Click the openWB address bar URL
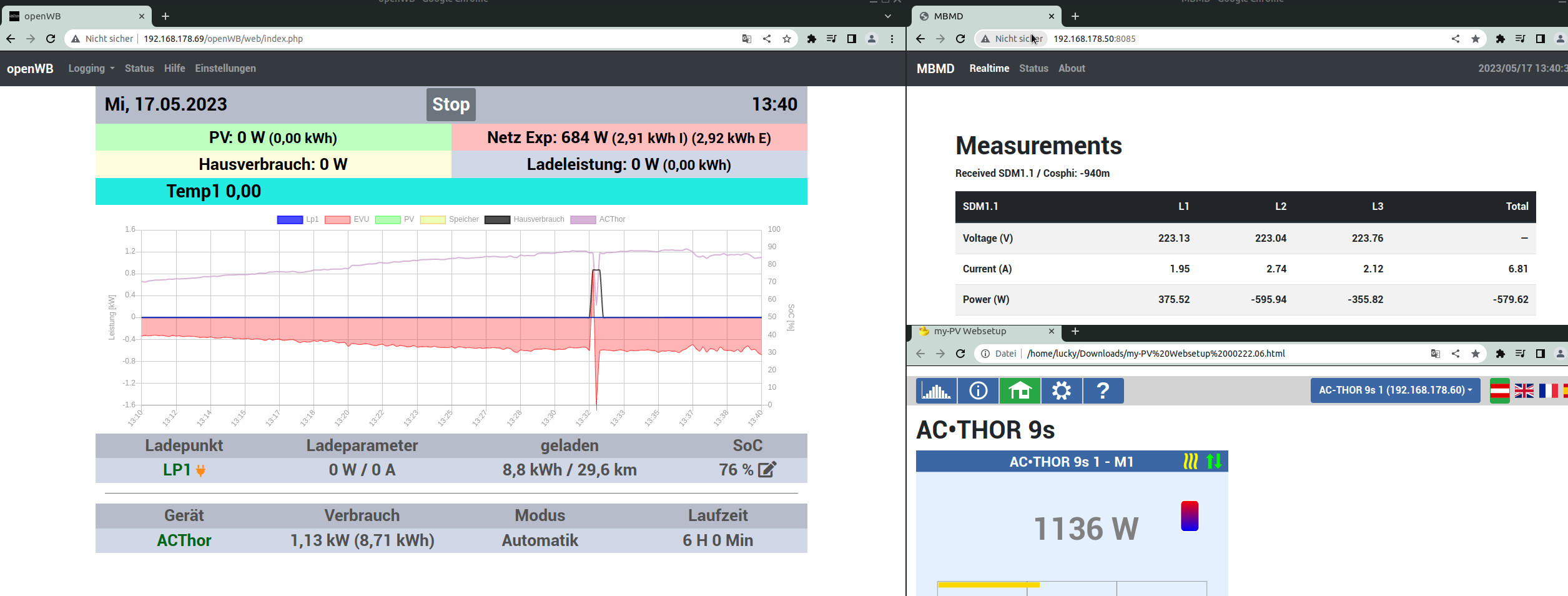1568x596 pixels. (223, 39)
